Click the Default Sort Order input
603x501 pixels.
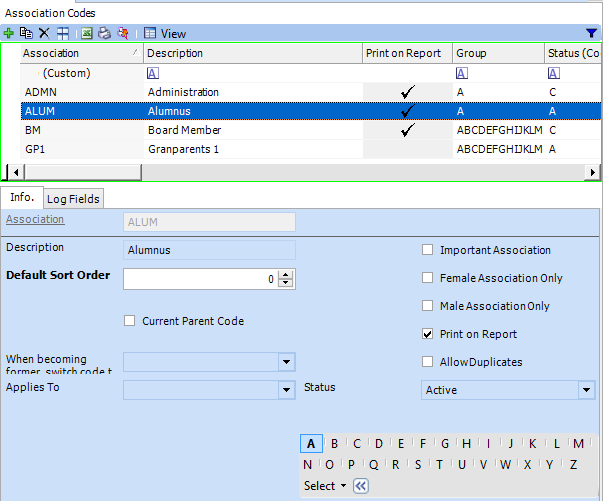click(201, 279)
